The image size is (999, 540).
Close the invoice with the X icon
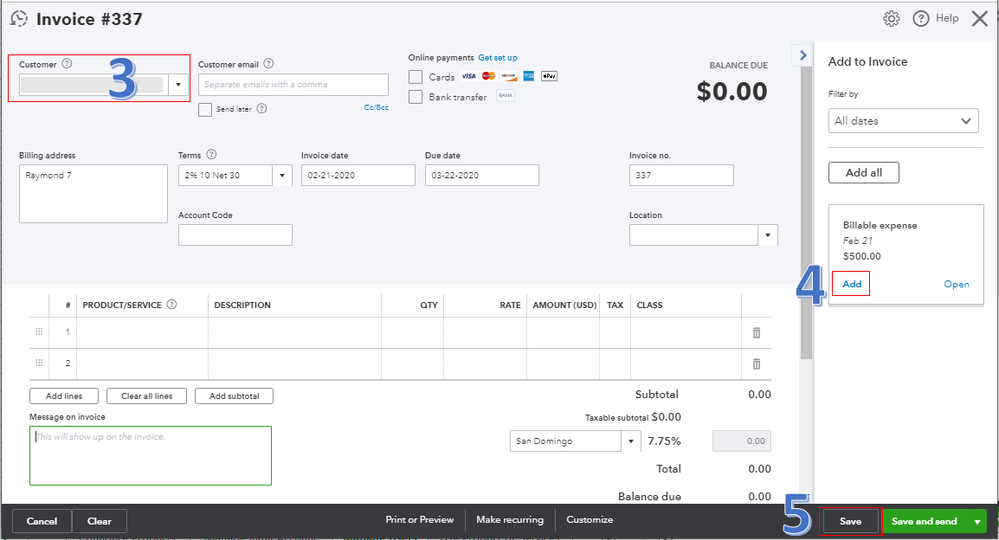980,18
